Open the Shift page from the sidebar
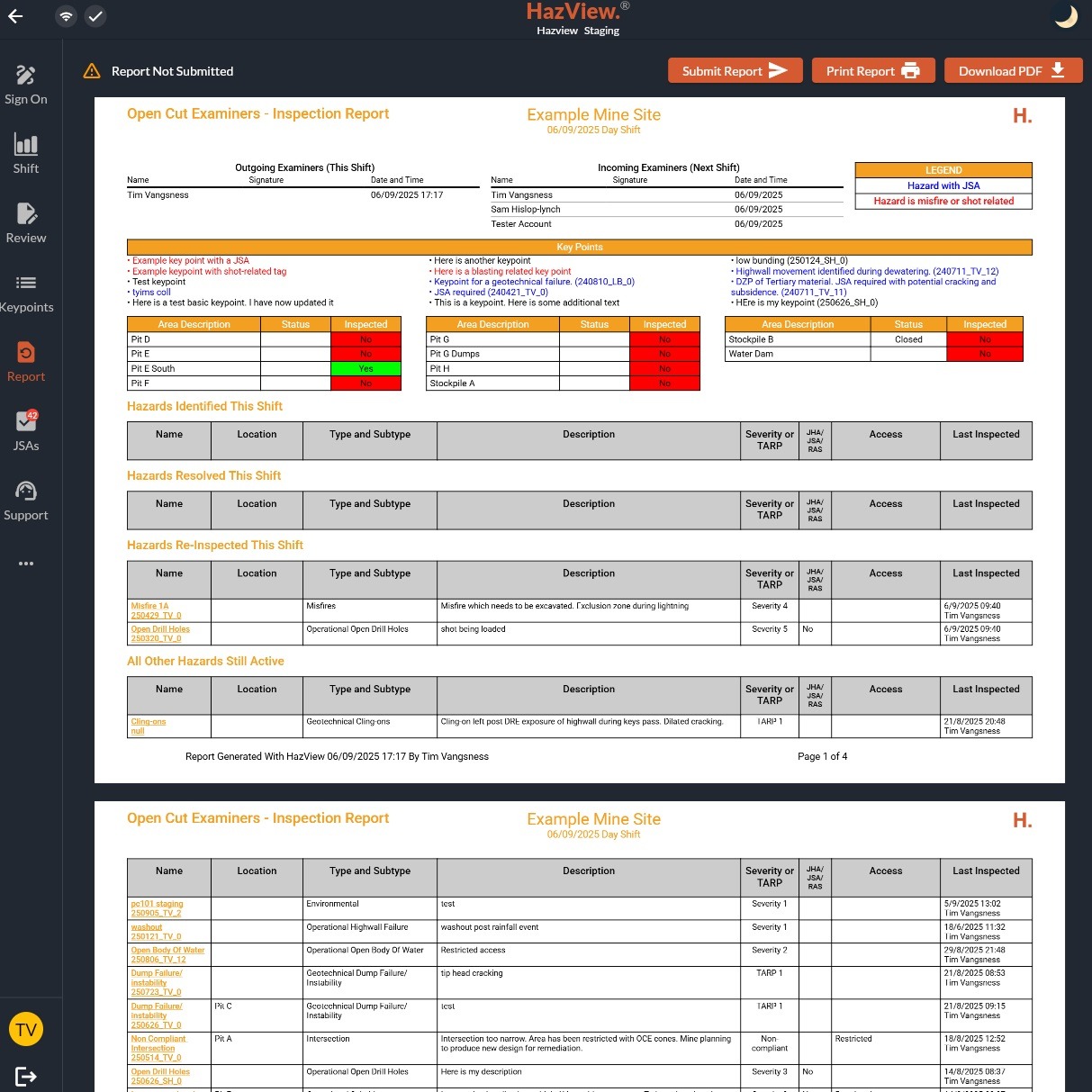 coord(26,154)
